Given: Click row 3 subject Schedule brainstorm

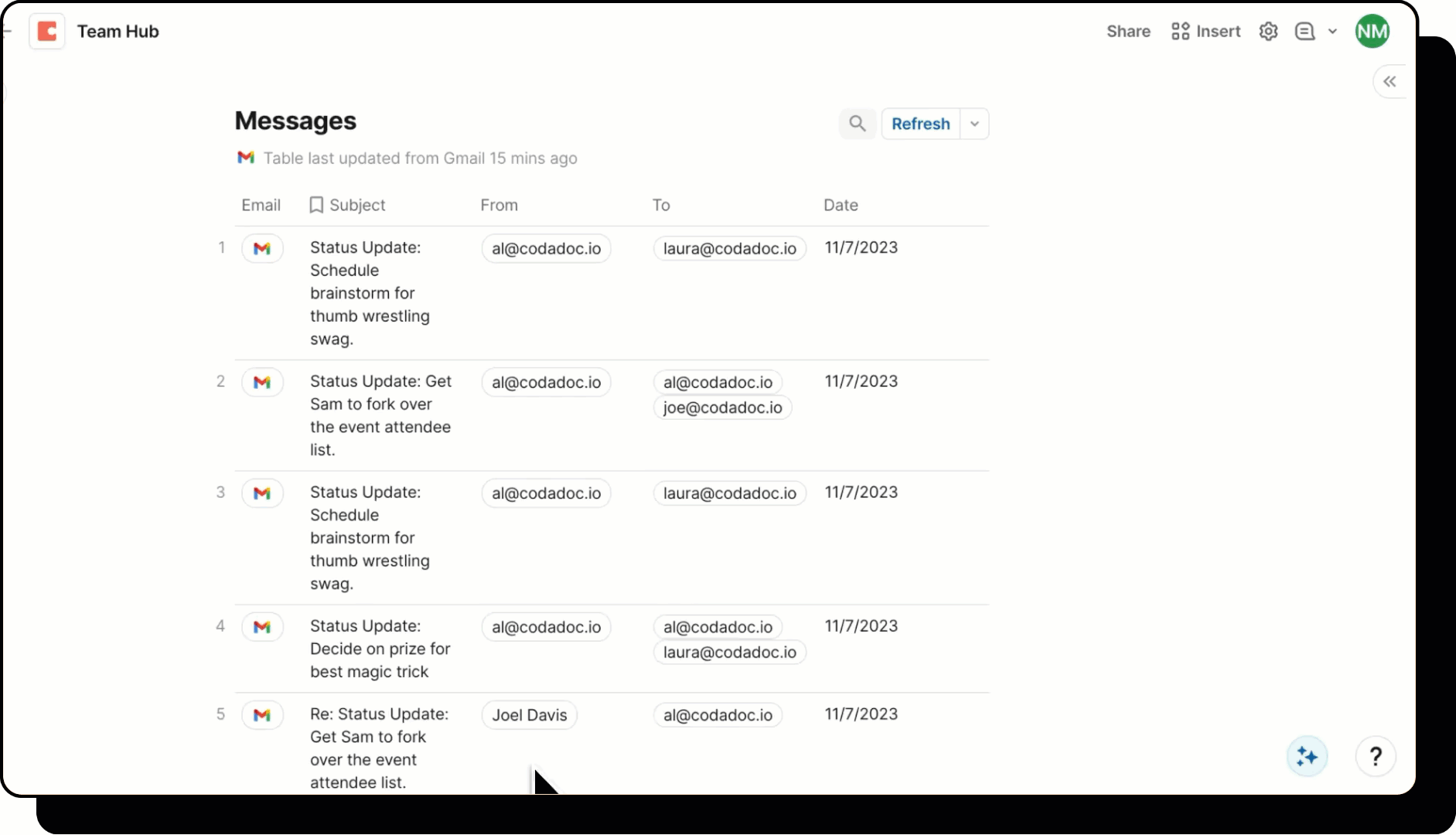Looking at the screenshot, I should pos(370,537).
